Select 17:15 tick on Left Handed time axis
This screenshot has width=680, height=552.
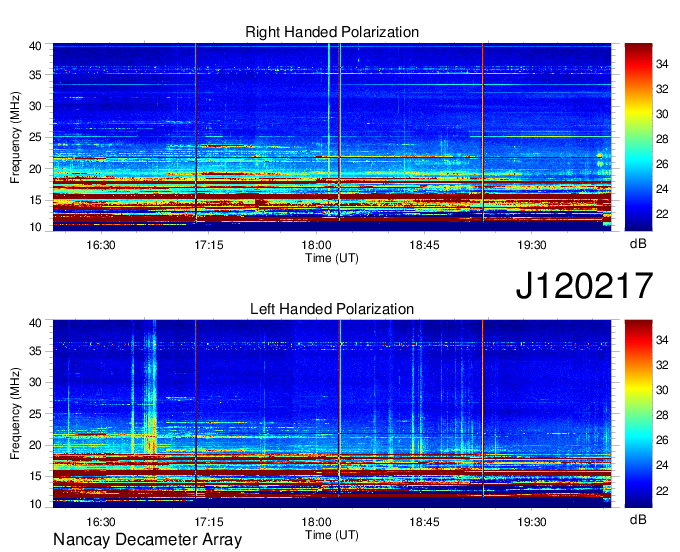(x=209, y=522)
